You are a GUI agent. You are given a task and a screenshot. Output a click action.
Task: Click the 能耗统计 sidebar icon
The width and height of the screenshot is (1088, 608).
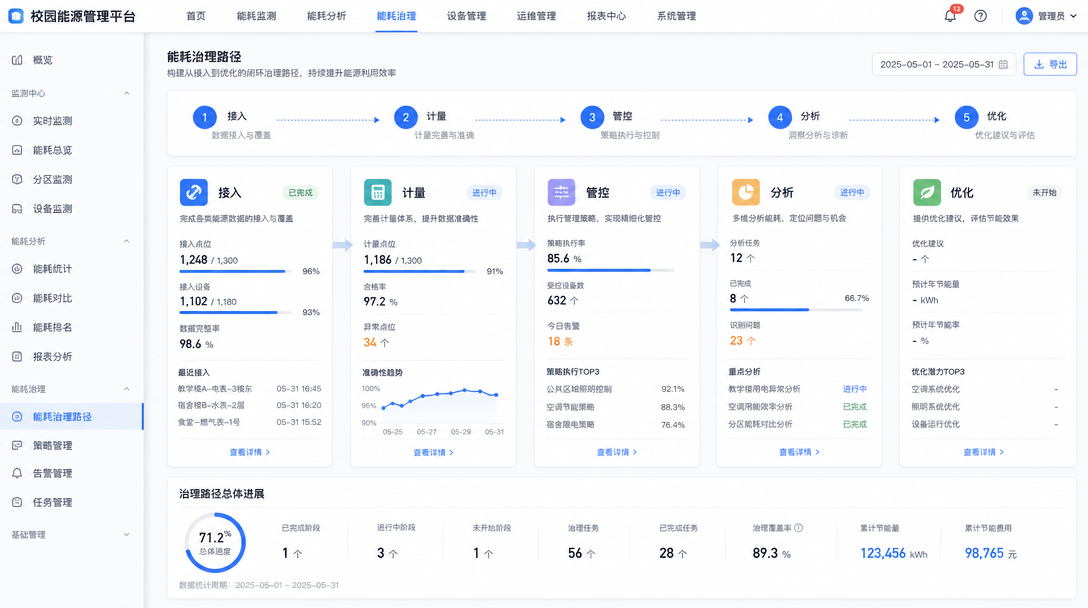pos(17,269)
